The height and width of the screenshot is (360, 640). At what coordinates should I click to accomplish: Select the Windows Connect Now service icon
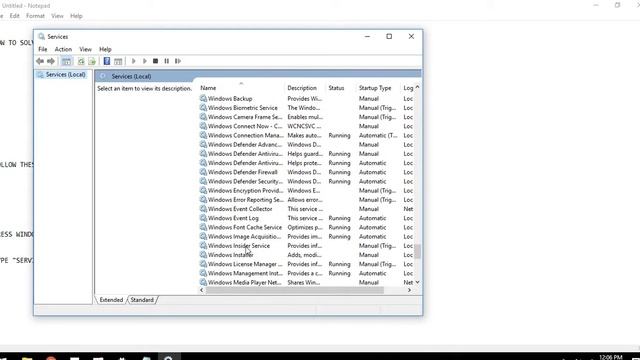click(203, 126)
